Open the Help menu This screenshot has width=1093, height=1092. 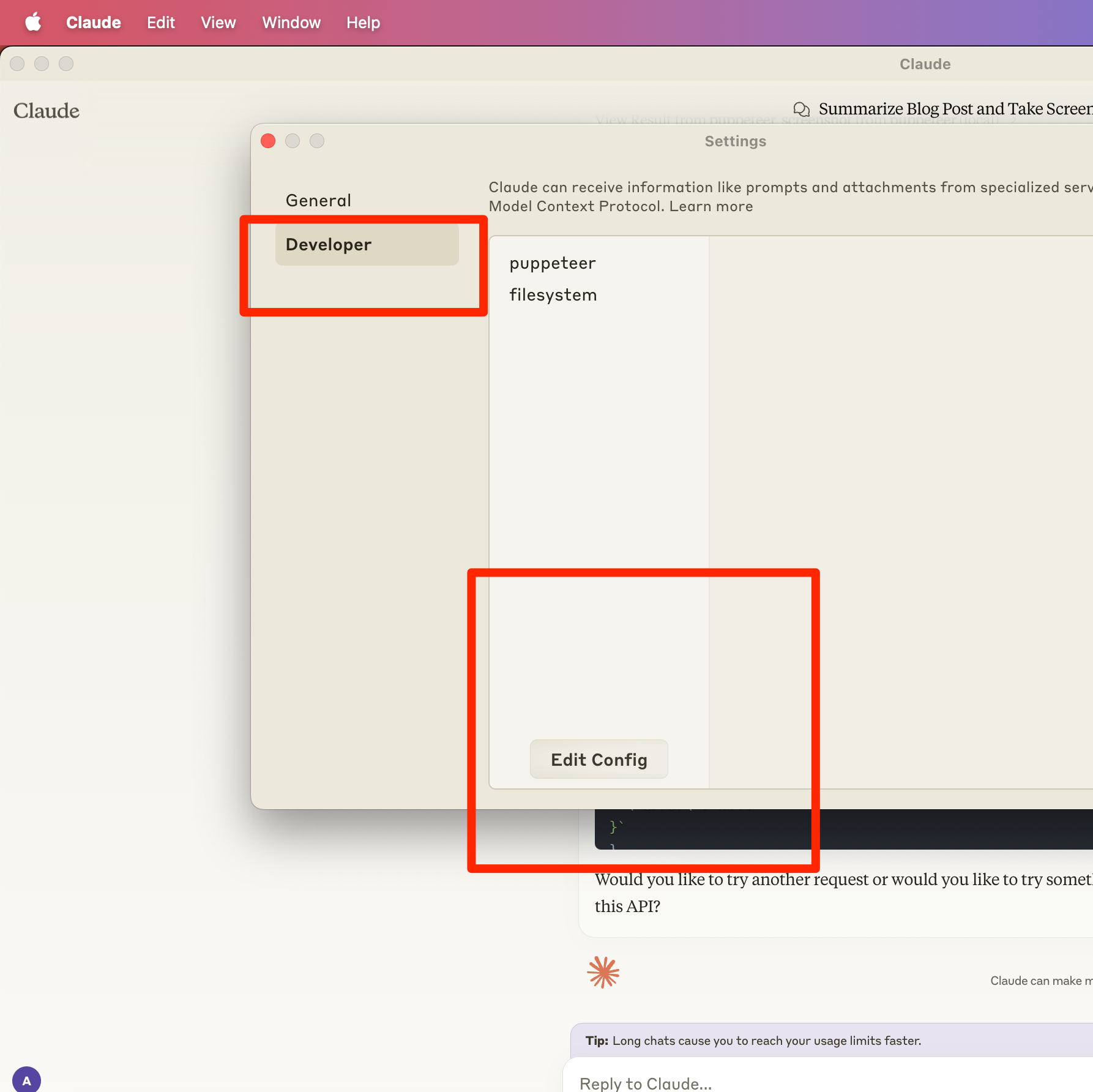pyautogui.click(x=364, y=23)
